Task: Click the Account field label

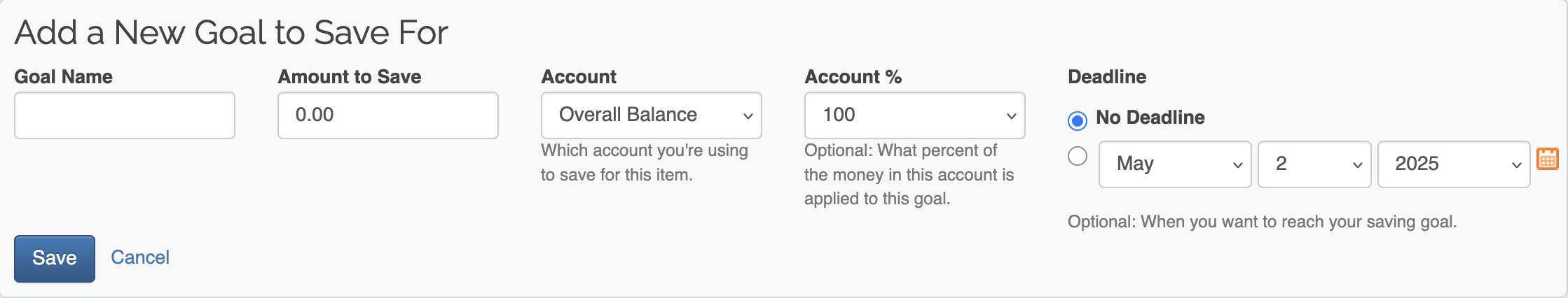Action: pos(579,77)
